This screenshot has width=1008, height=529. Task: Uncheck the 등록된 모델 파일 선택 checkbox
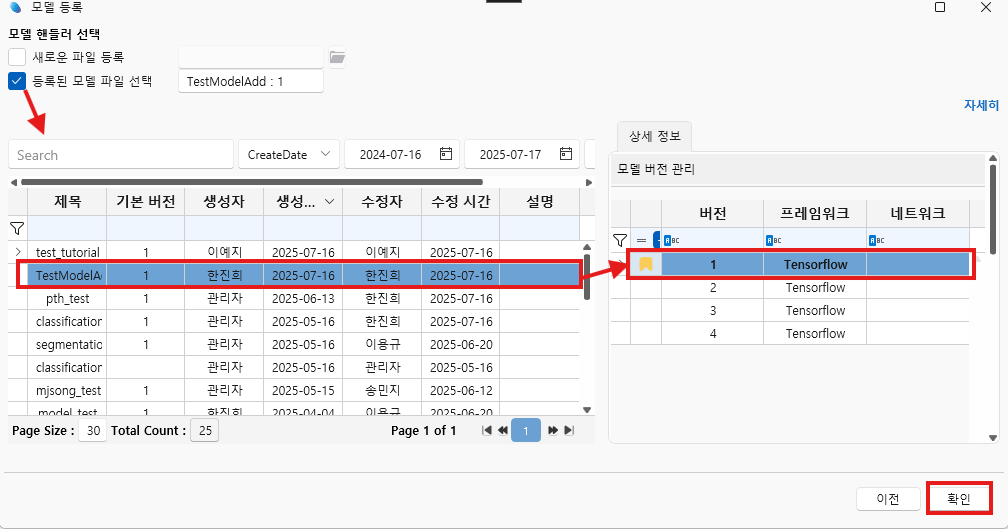[x=17, y=81]
